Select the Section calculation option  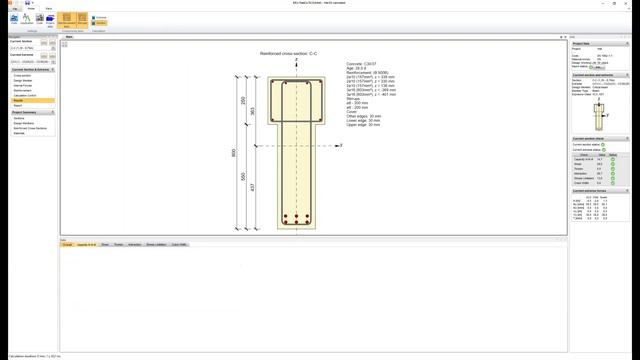point(99,23)
